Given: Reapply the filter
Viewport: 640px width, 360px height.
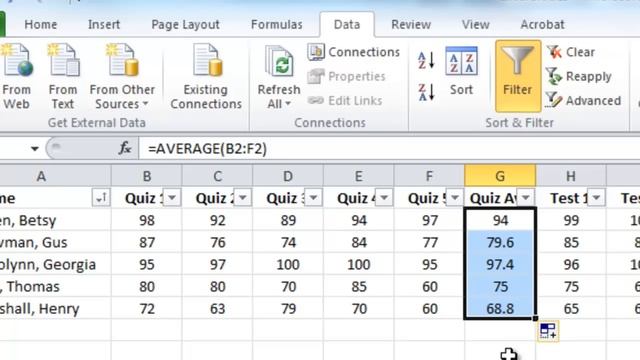Looking at the screenshot, I should 579,76.
